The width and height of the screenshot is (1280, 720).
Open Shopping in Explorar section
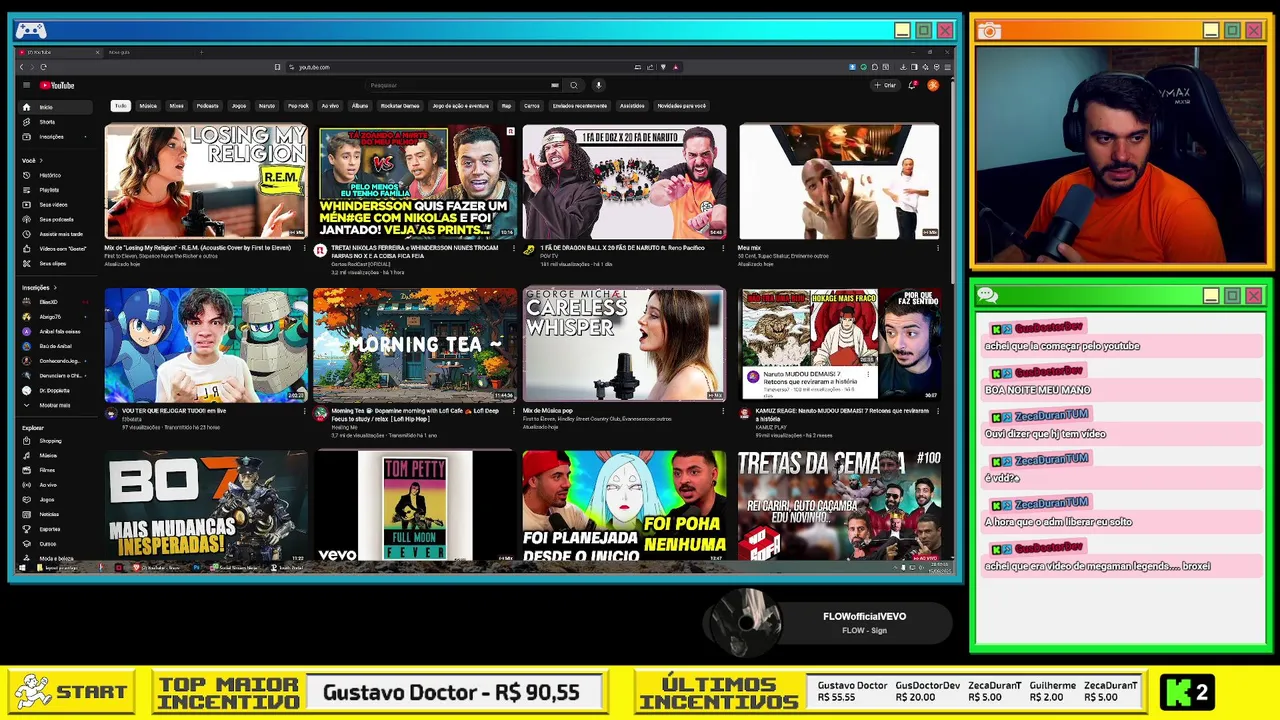(x=55, y=441)
